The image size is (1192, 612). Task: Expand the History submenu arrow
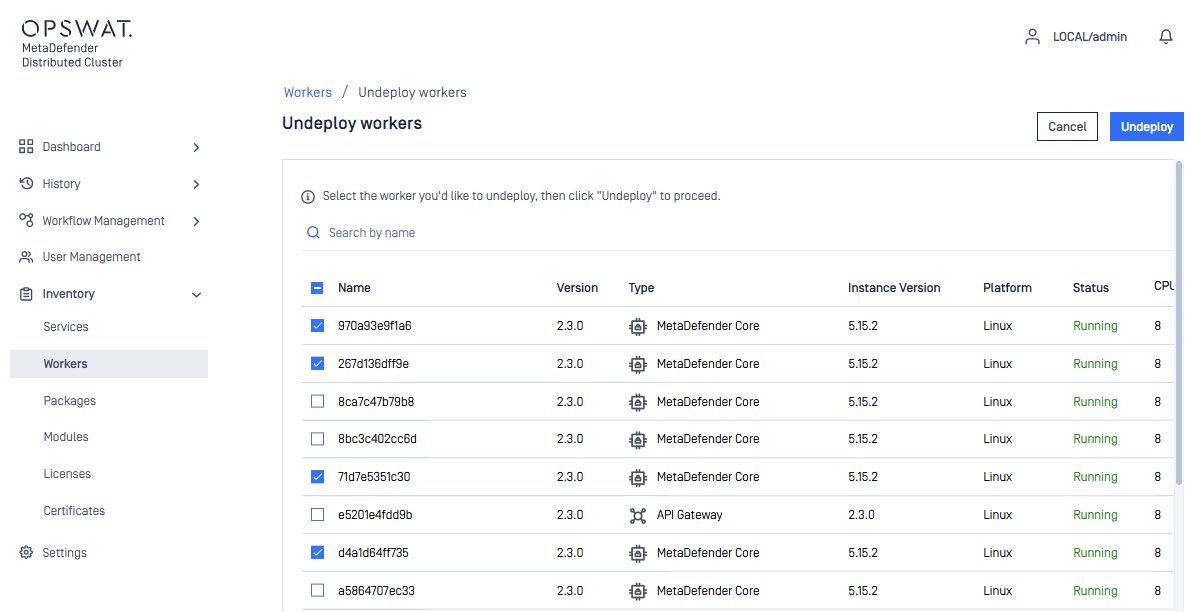(x=196, y=185)
